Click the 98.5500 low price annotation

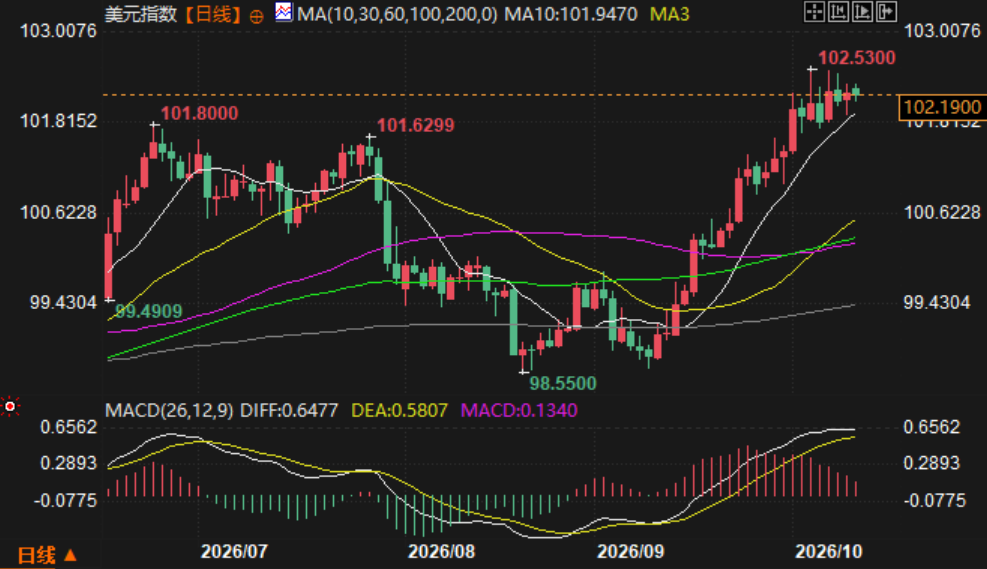[x=563, y=383]
